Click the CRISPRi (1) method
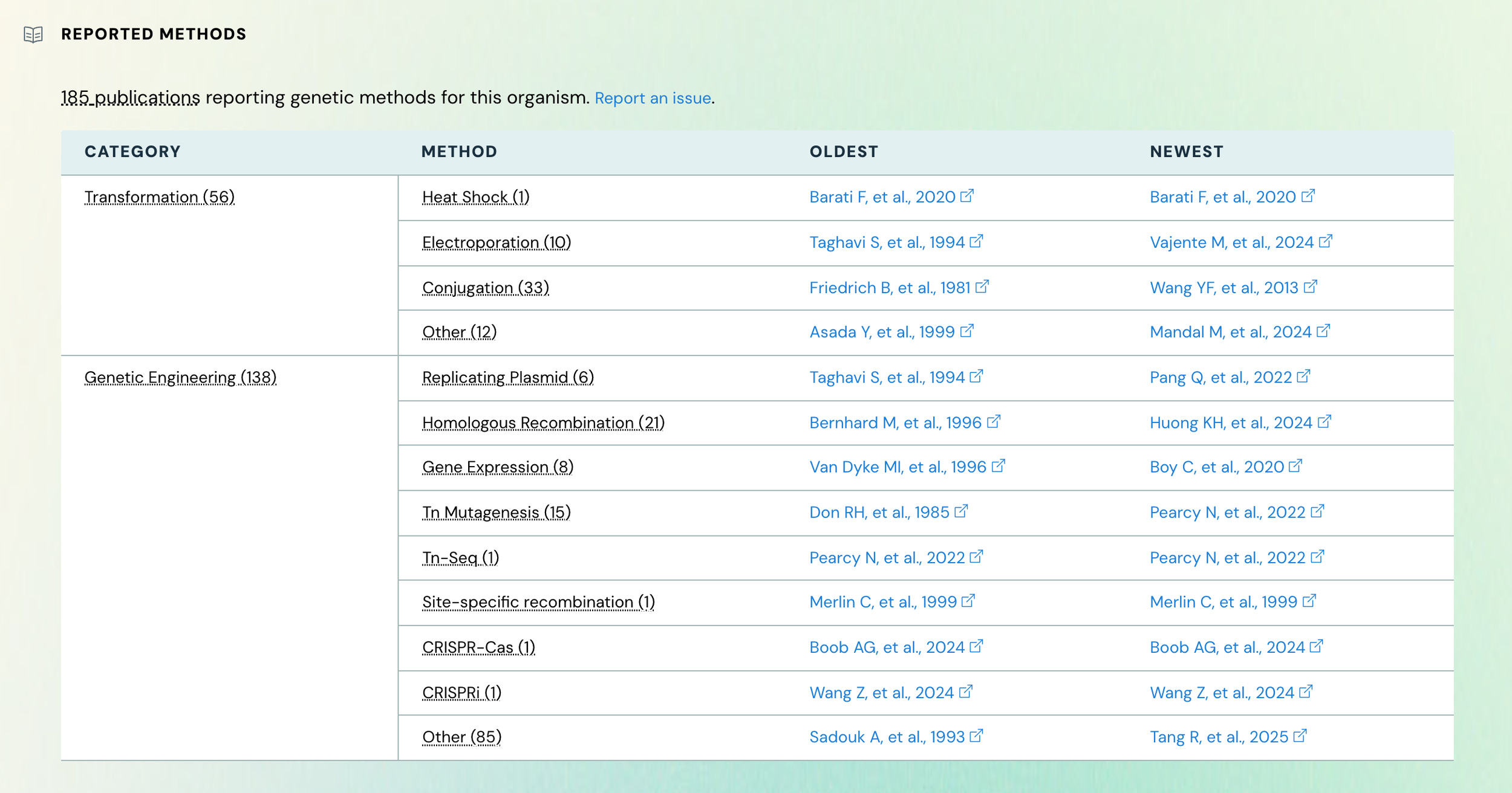Screen dimensions: 1512x793 tap(461, 692)
